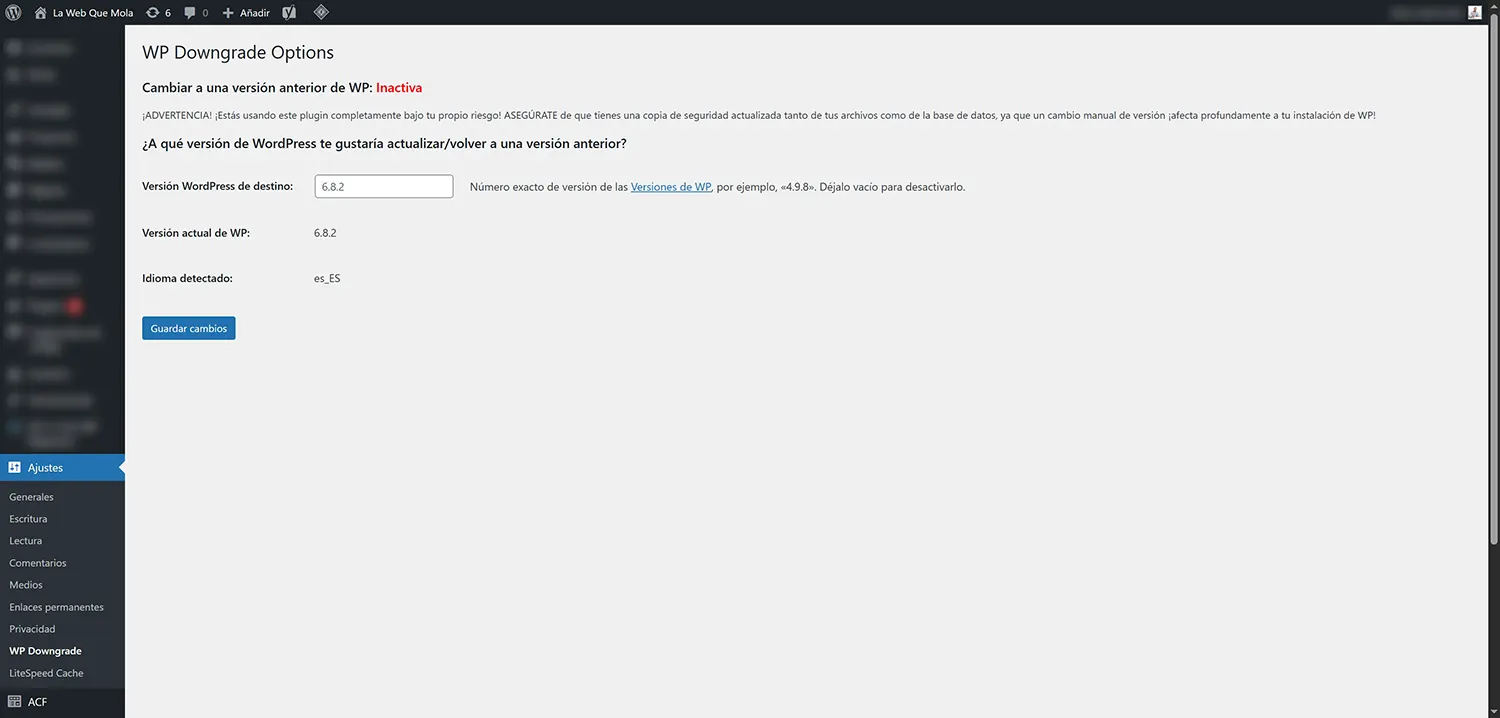This screenshot has width=1500, height=718.
Task: Open the Versiones de WP link
Action: pyautogui.click(x=670, y=186)
